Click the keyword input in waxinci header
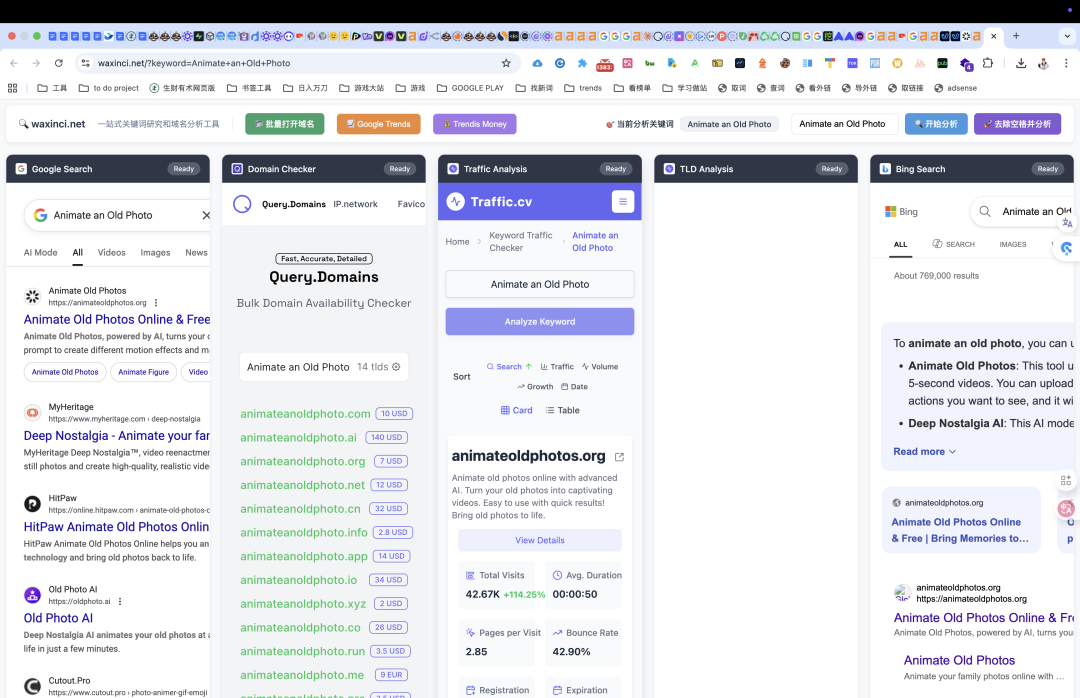 click(844, 124)
